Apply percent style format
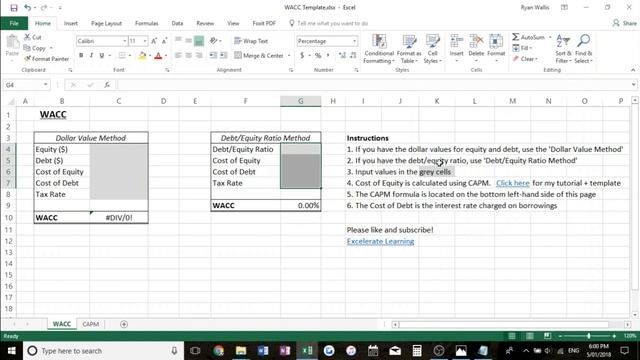640x360 pixels. click(x=318, y=55)
